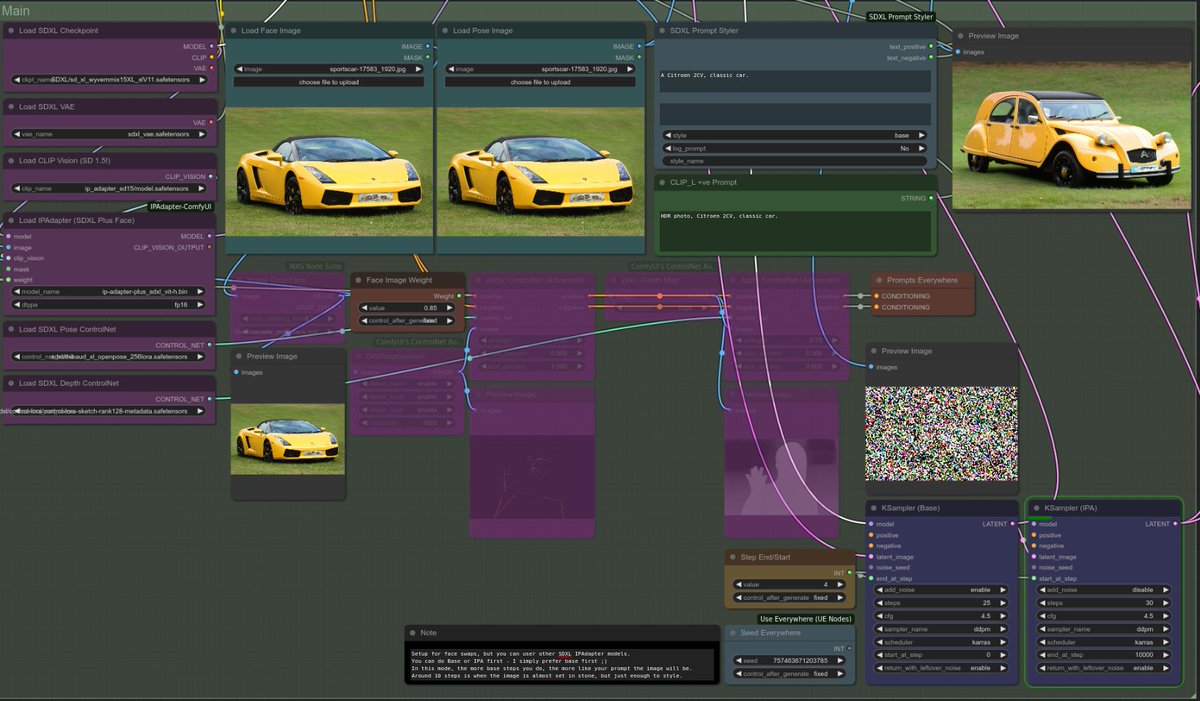Screen dimensions: 1200x701
Task: Click the cfg 4.5 slider in KSampler (IPA)
Action: pyautogui.click(x=1103, y=616)
